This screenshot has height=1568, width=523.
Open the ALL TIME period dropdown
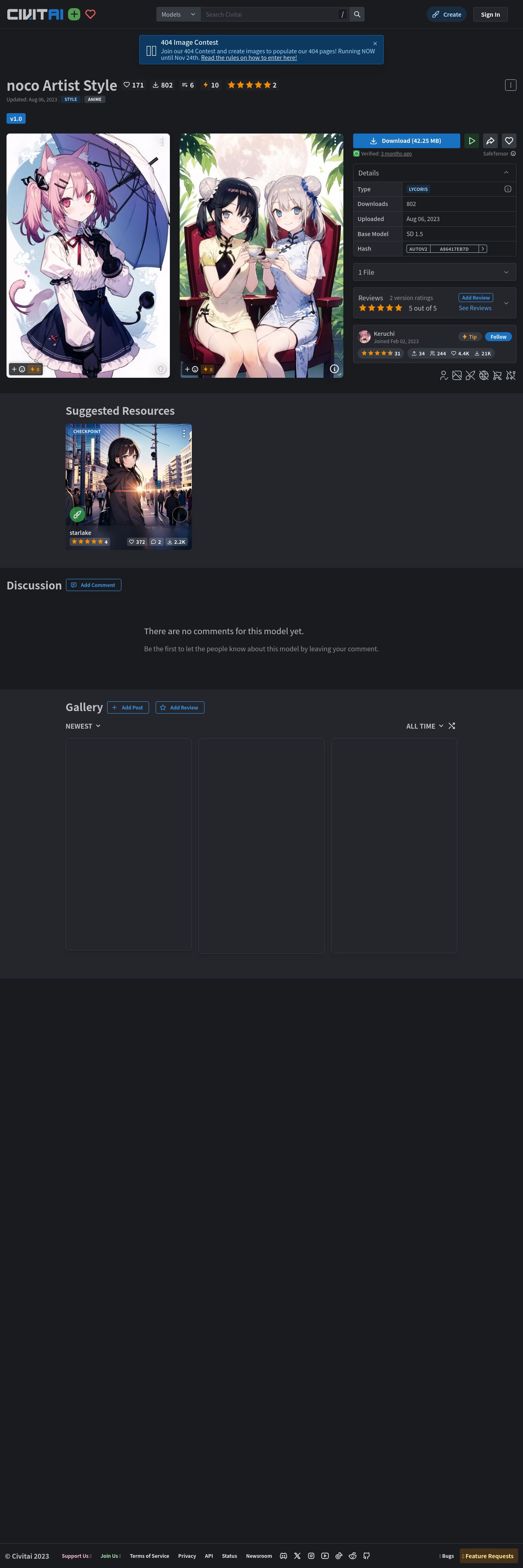point(425,725)
